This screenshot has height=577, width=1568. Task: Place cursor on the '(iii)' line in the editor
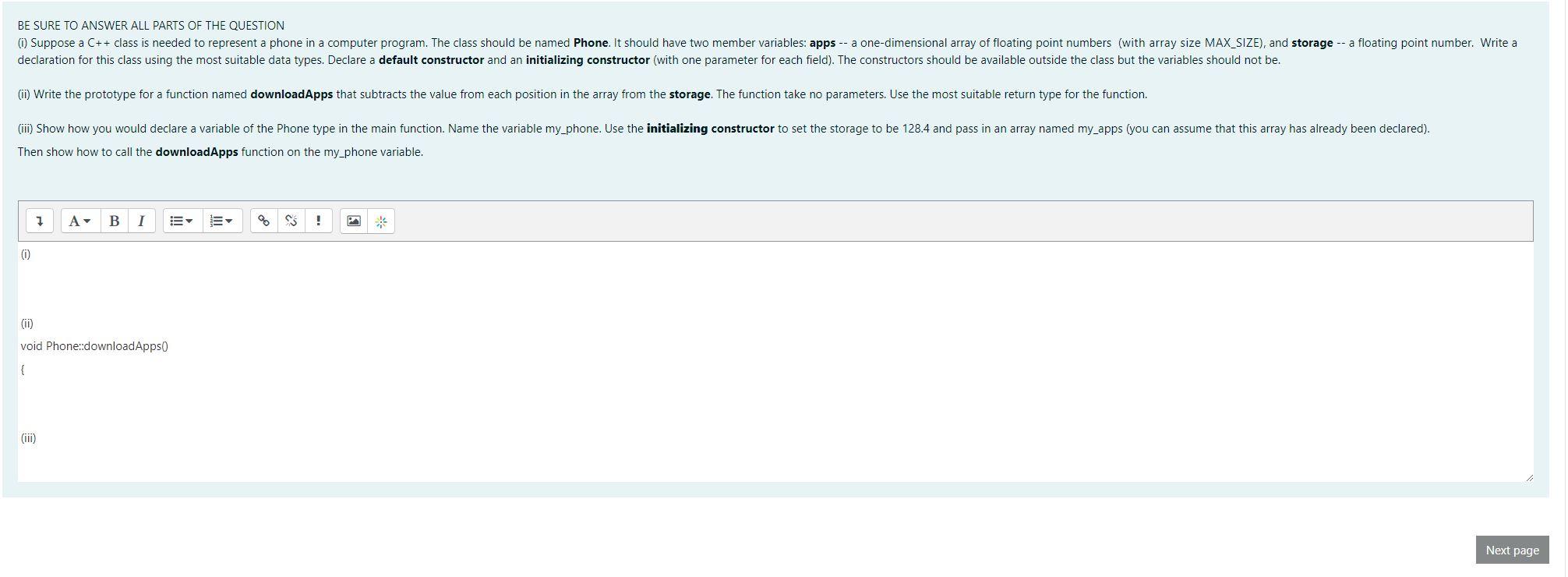click(x=29, y=438)
